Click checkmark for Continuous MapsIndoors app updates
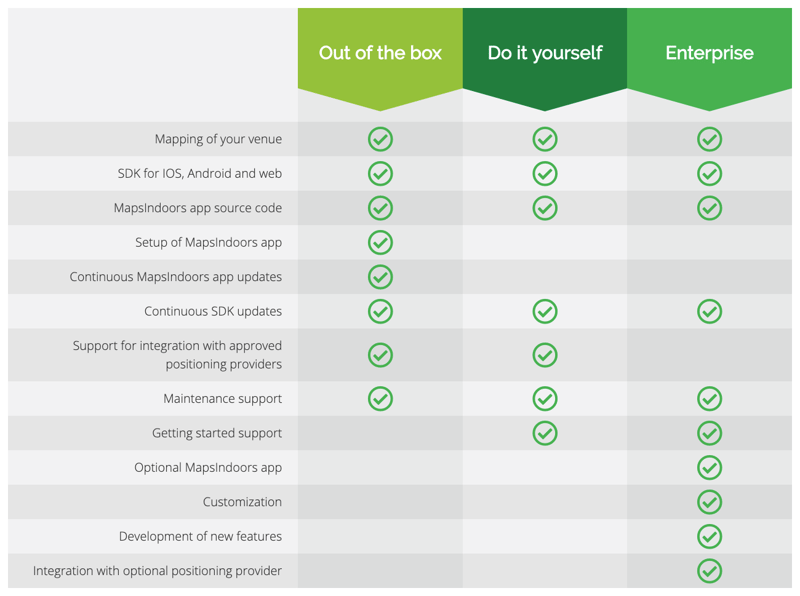Viewport: 800px width, 596px height. [380, 277]
